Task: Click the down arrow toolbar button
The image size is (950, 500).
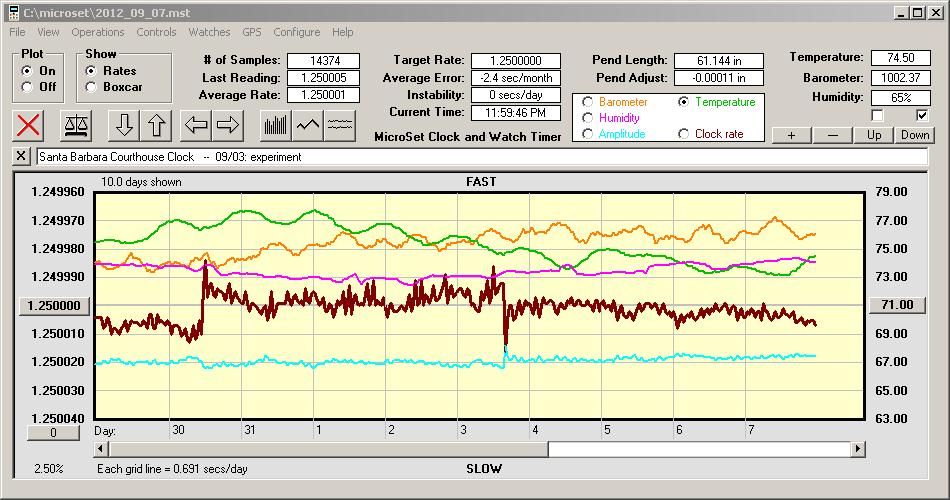Action: (124, 125)
